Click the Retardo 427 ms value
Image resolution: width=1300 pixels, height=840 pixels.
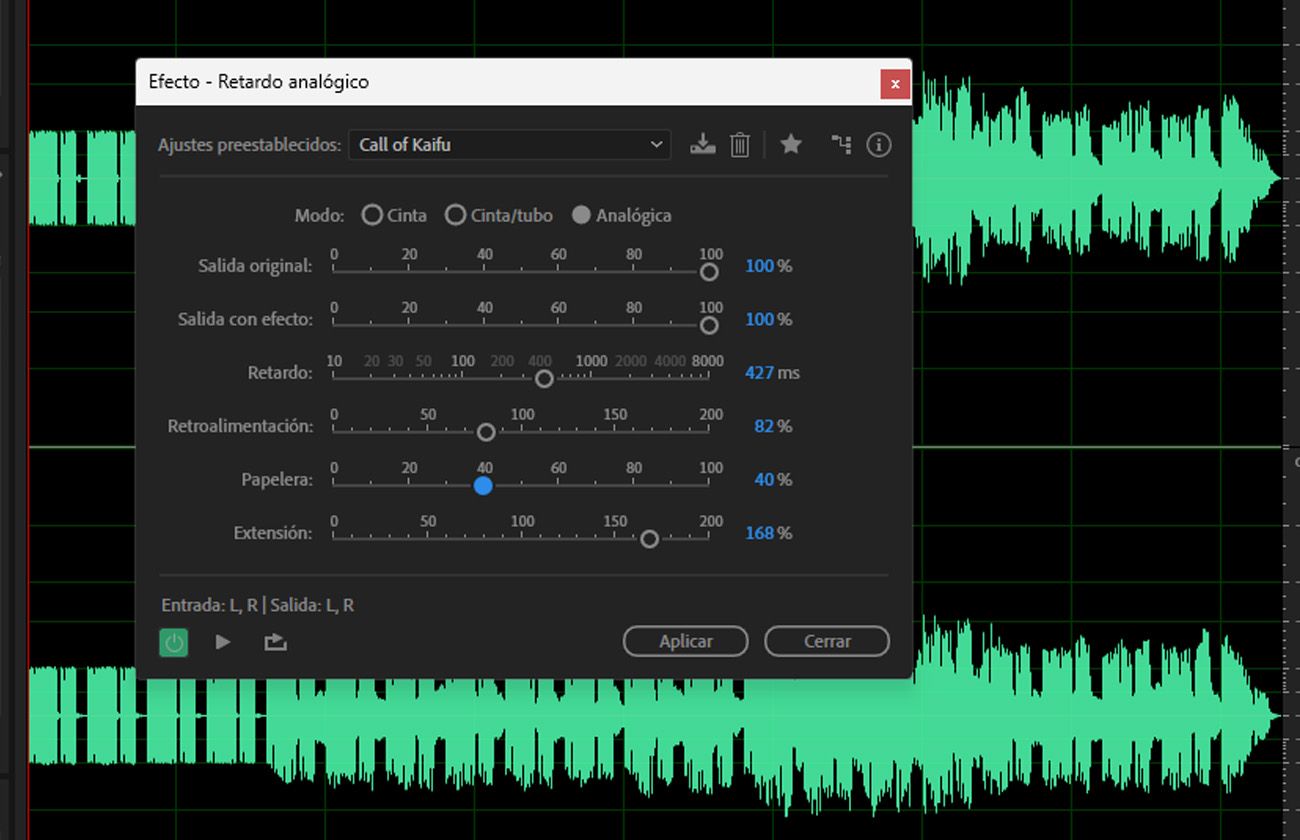pos(759,372)
